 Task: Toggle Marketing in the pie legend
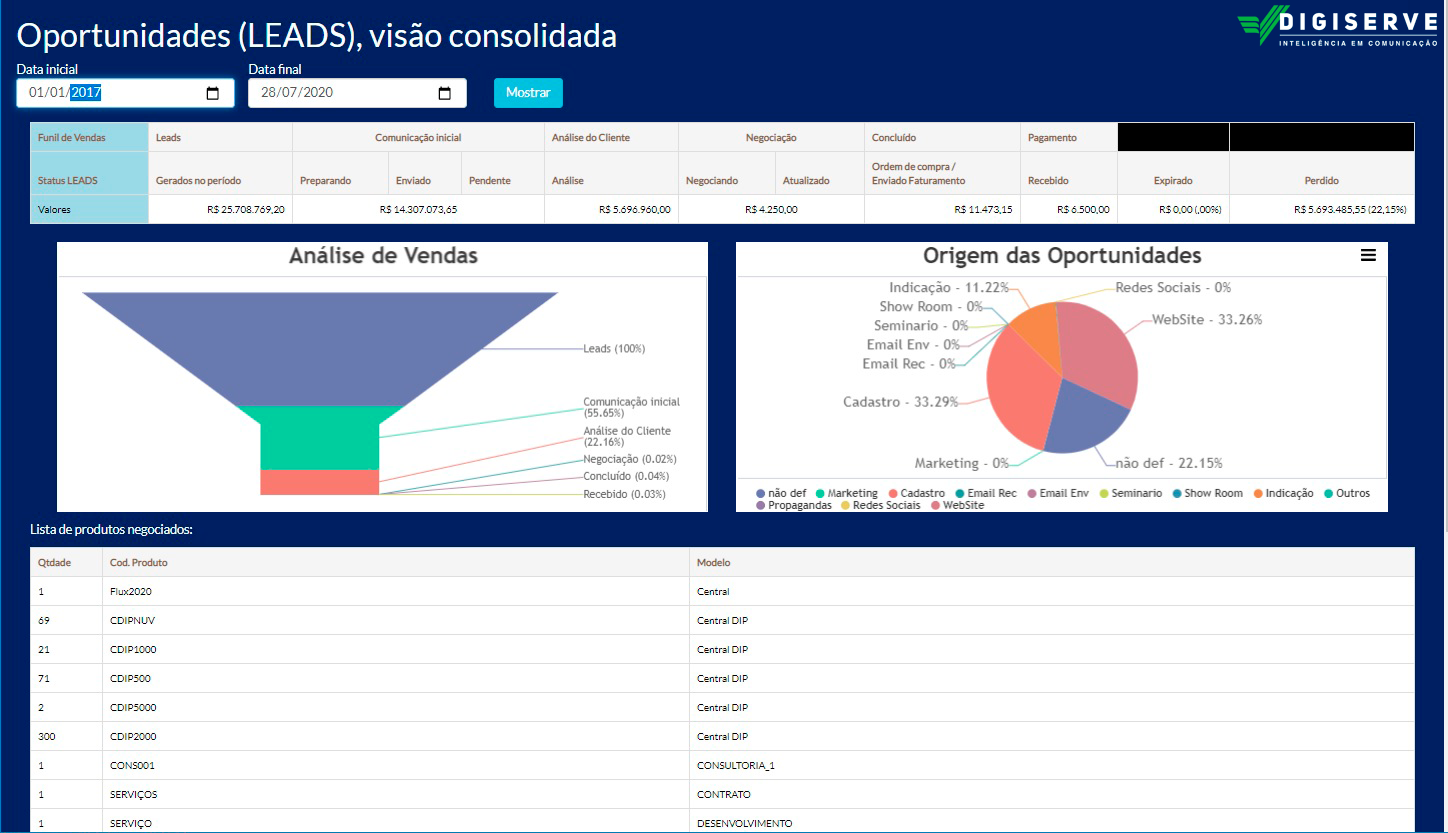point(852,493)
